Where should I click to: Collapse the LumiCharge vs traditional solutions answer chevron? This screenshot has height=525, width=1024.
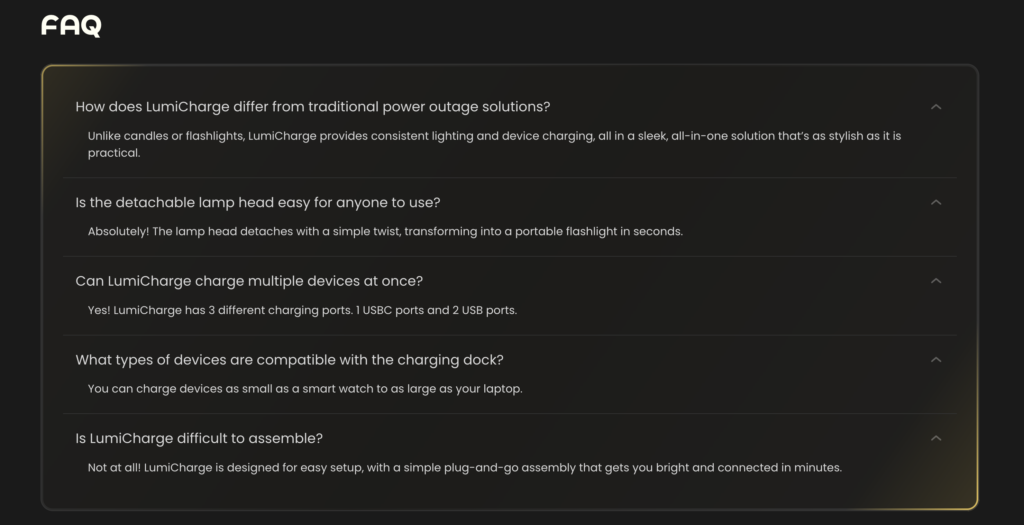point(936,107)
